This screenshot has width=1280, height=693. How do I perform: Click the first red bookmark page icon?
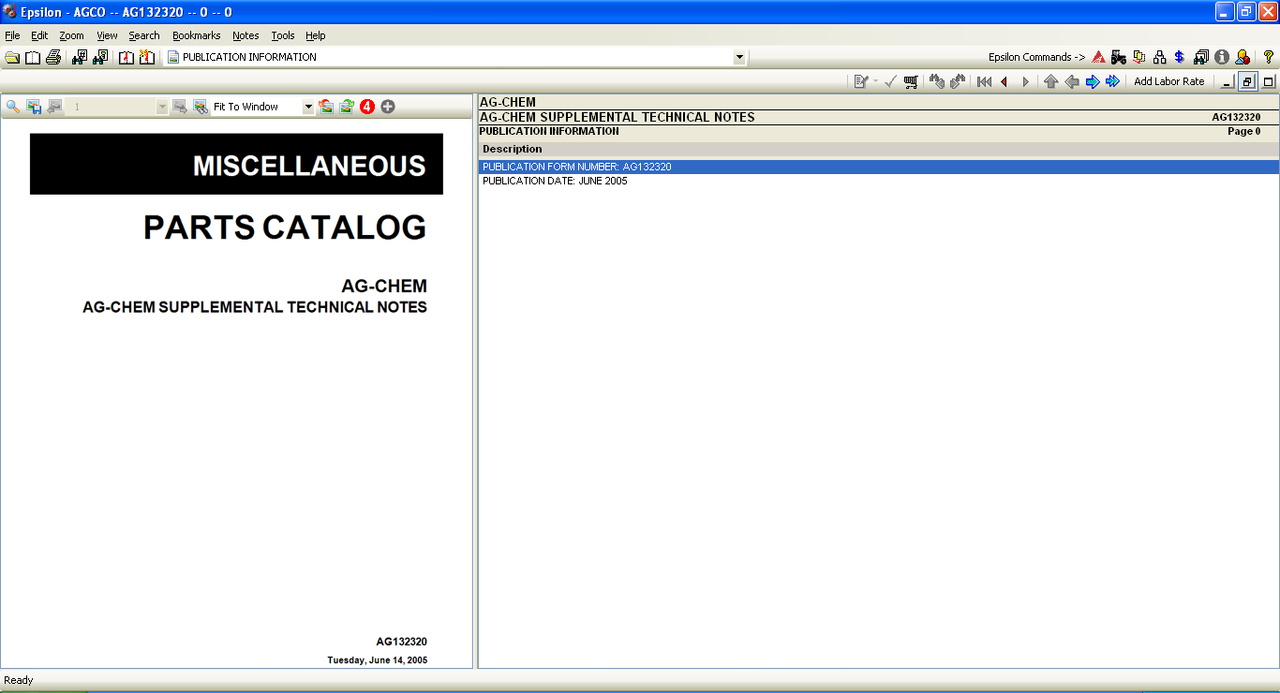click(127, 57)
